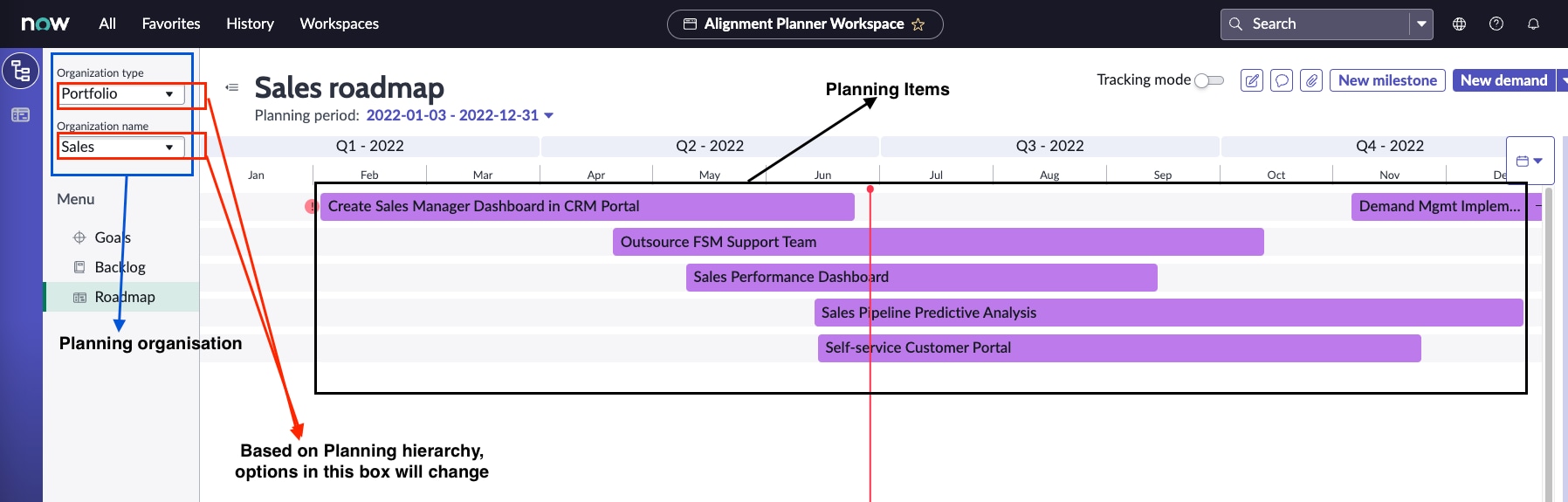Open the Organization name Sales dropdown

tap(120, 148)
